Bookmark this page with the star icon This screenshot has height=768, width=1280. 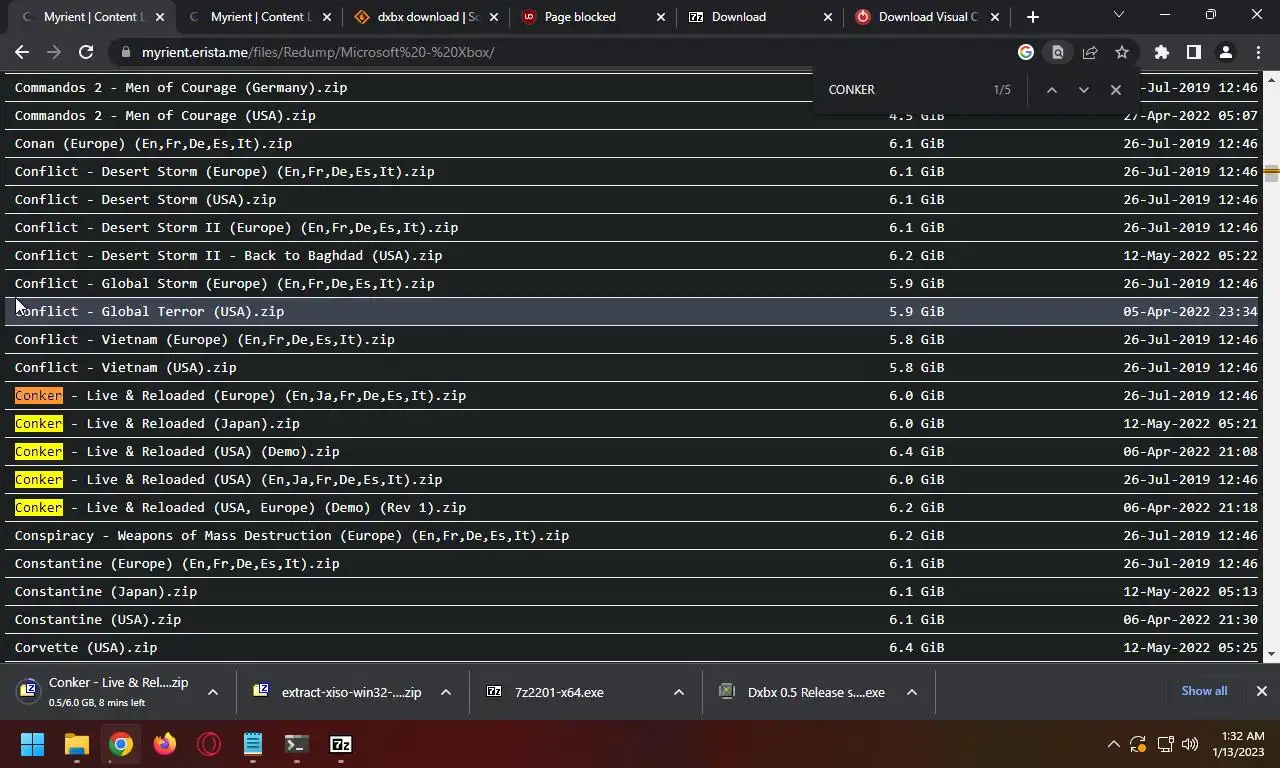pos(1122,52)
